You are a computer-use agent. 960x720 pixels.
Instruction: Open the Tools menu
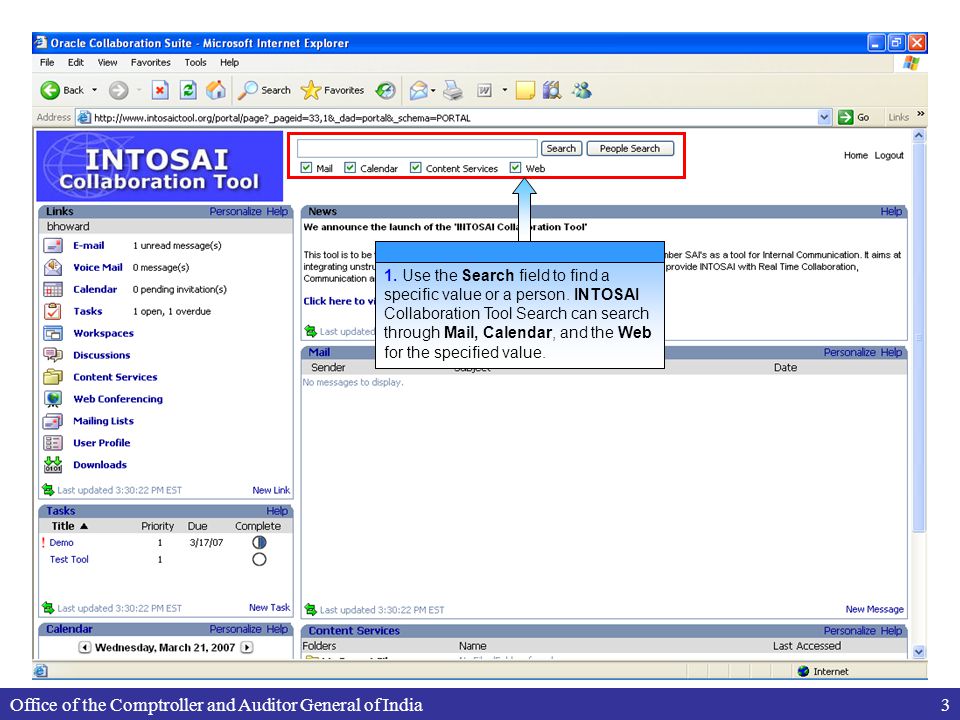click(x=195, y=62)
